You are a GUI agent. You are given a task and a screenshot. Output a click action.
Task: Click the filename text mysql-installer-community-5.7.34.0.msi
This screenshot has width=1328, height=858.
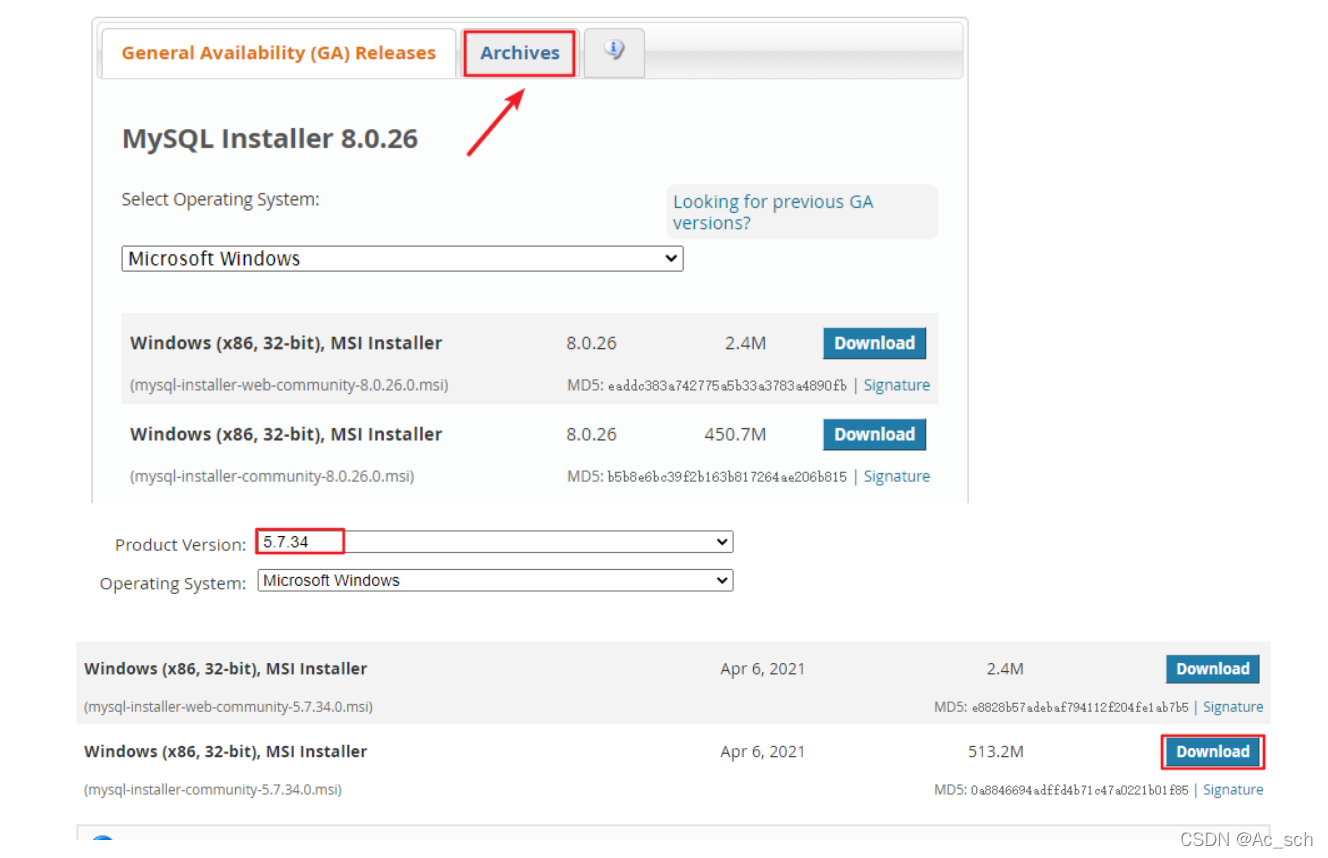click(x=213, y=790)
